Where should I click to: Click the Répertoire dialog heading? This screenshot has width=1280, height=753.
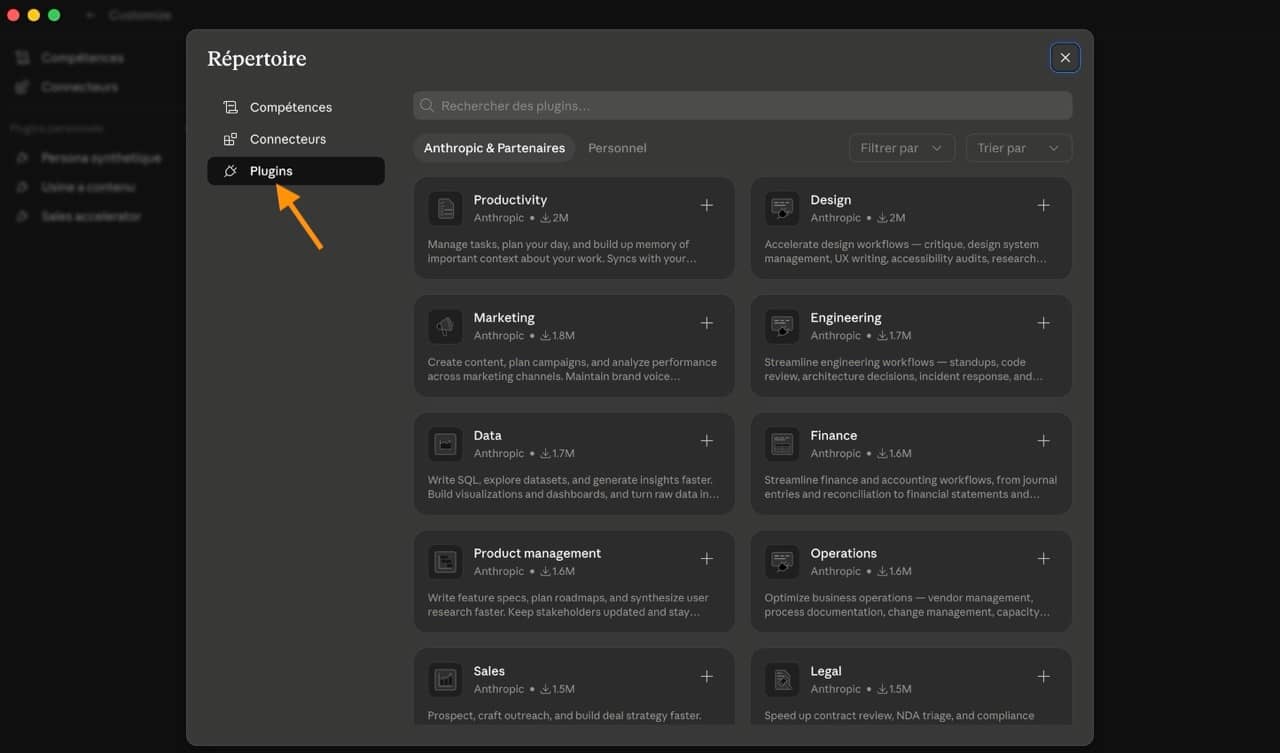click(x=257, y=59)
